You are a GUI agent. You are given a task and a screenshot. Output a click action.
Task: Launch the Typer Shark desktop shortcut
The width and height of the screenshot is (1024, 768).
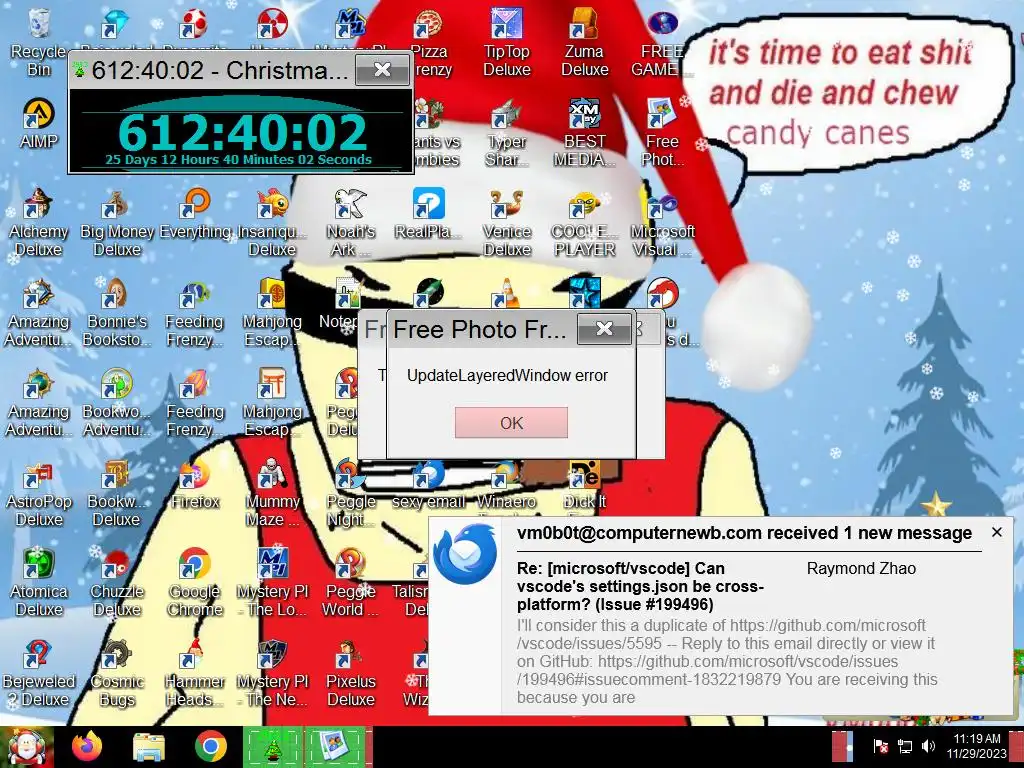506,133
